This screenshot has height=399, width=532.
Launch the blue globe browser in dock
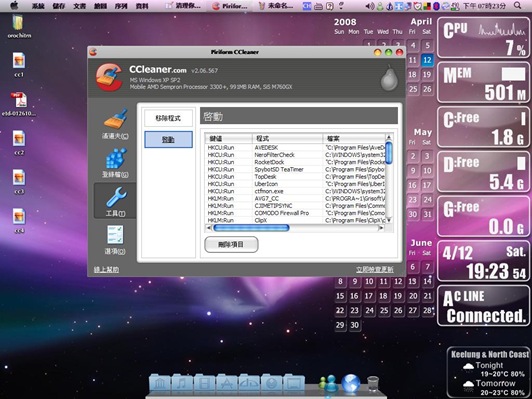coord(351,383)
